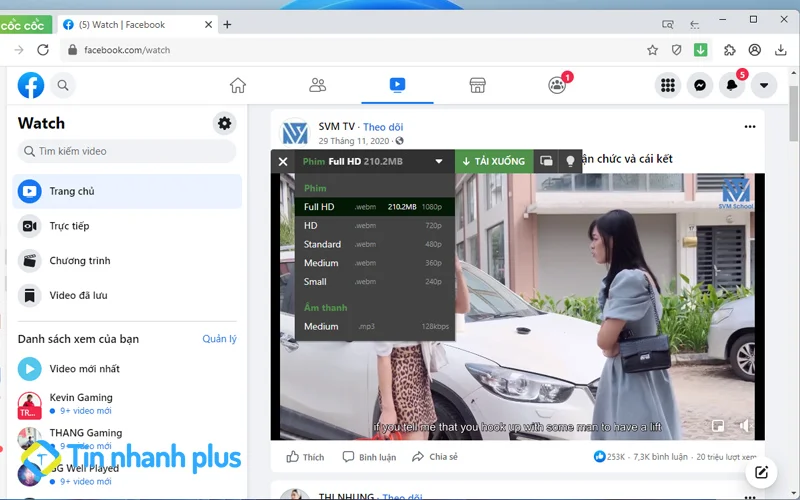Open the post three-dot options menu
Image resolution: width=800 pixels, height=500 pixels.
pyautogui.click(x=749, y=127)
